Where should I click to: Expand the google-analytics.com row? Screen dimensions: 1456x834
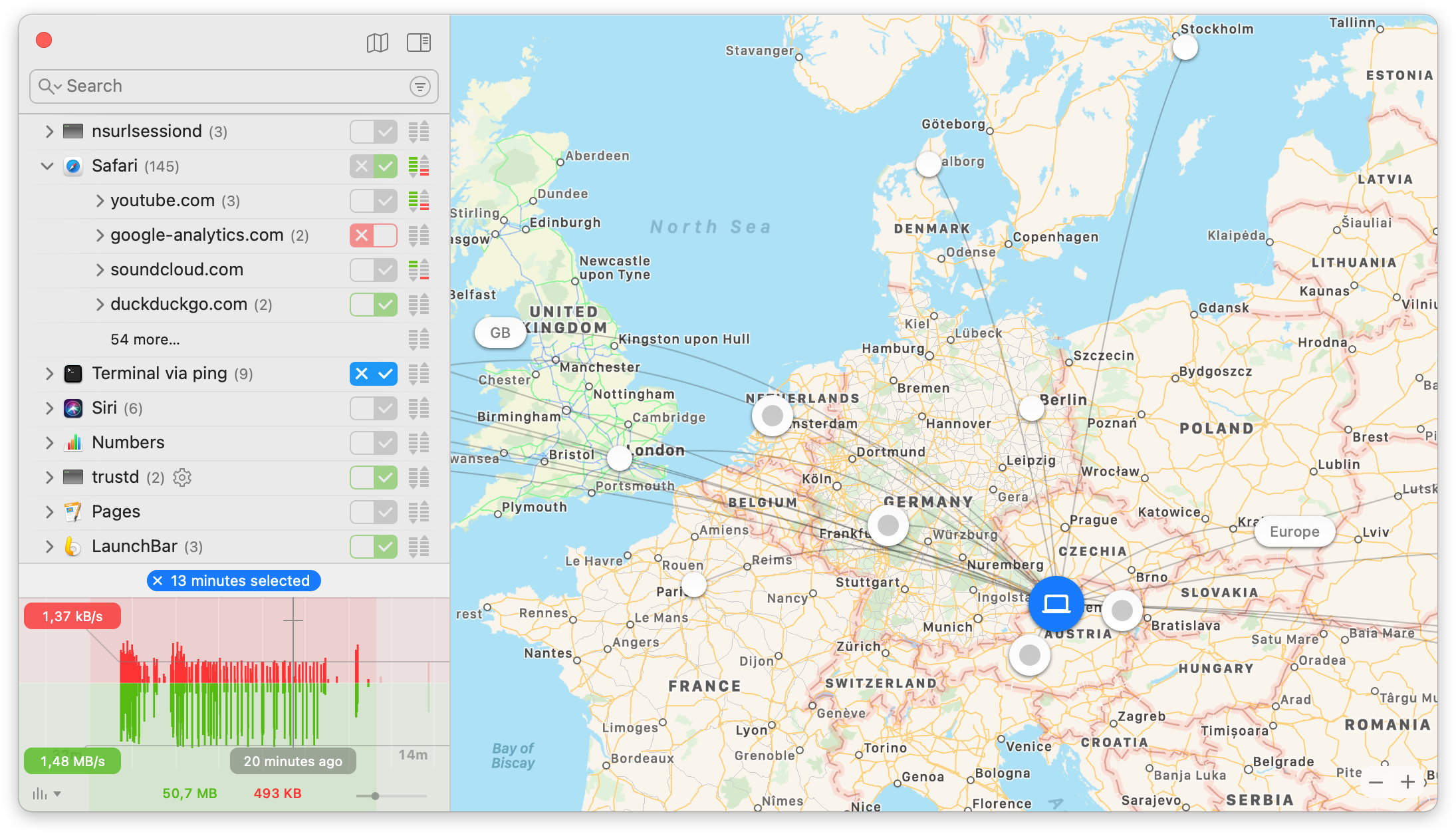click(100, 235)
